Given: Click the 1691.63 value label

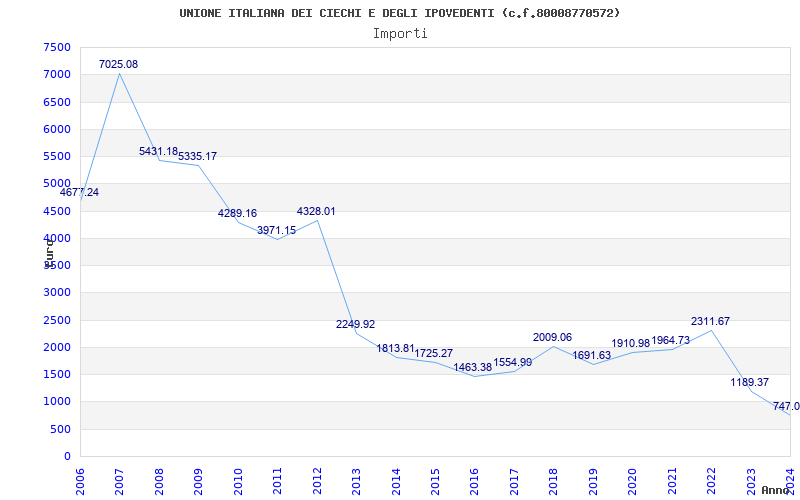Looking at the screenshot, I should click(591, 355).
